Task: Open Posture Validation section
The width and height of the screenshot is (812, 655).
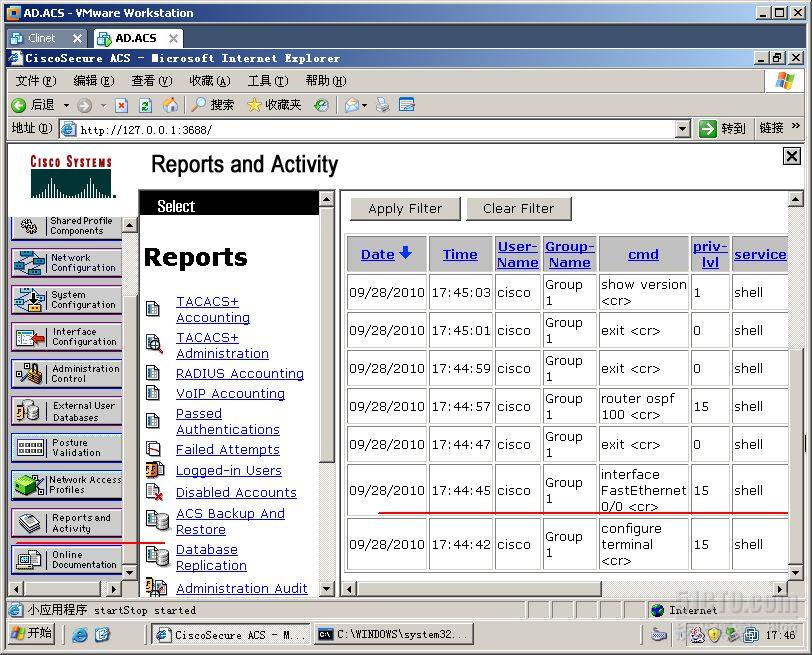Action: tap(66, 448)
